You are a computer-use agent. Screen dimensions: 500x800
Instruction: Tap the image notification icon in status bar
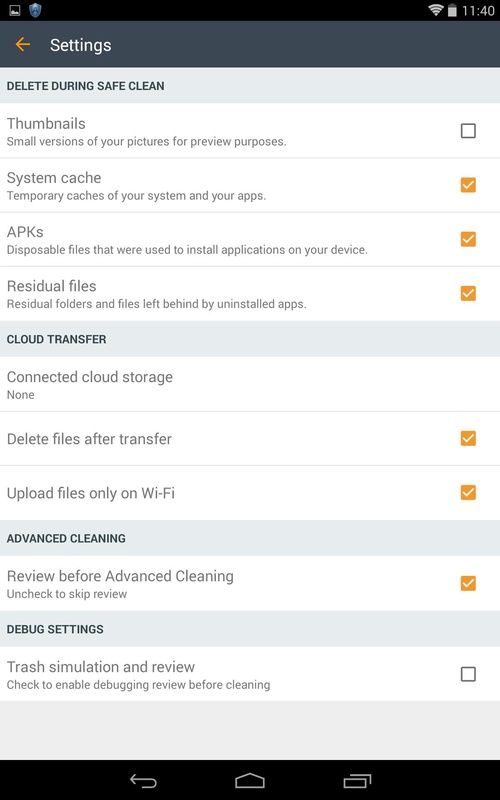(x=15, y=10)
